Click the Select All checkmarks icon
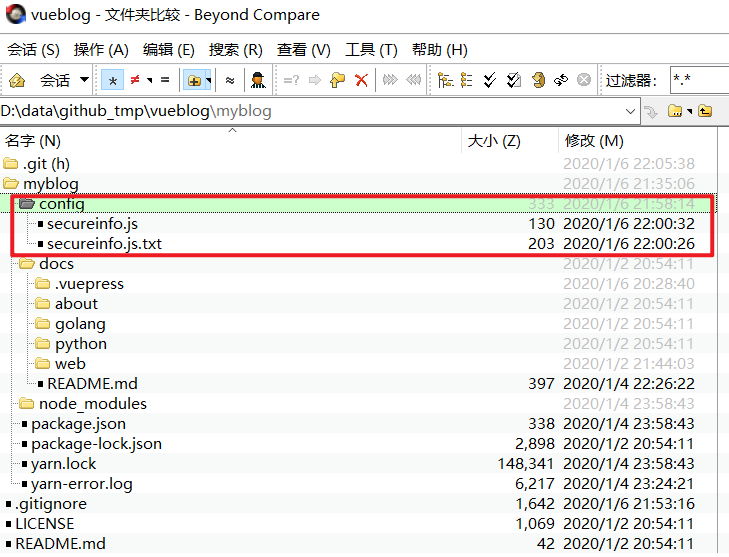Screen dimensions: 729x557 coord(489,80)
